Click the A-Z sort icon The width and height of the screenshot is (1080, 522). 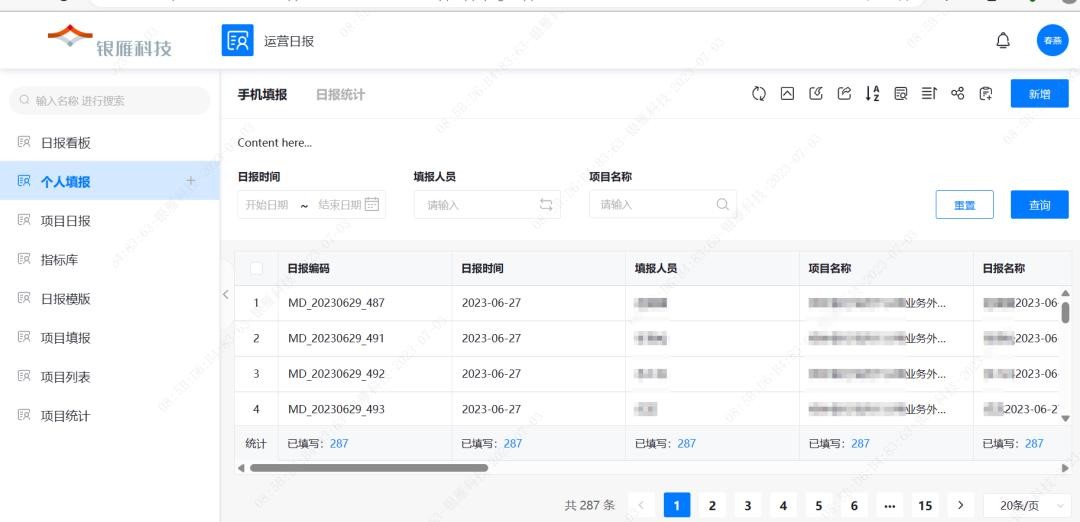point(872,94)
